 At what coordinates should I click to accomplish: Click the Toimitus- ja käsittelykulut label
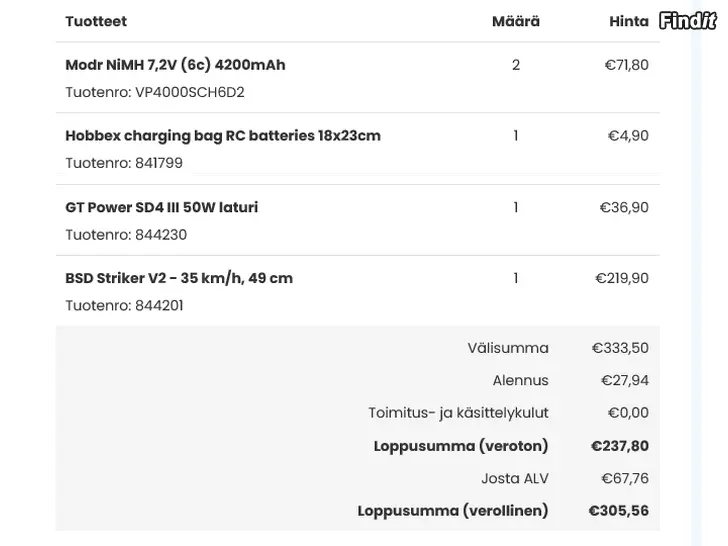click(458, 413)
